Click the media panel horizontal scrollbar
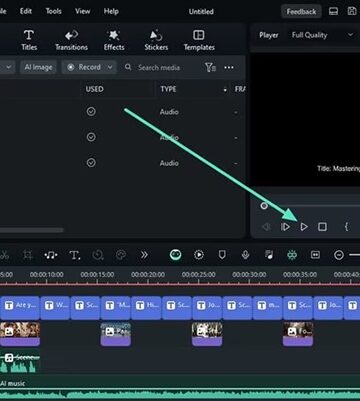 pyautogui.click(x=32, y=230)
